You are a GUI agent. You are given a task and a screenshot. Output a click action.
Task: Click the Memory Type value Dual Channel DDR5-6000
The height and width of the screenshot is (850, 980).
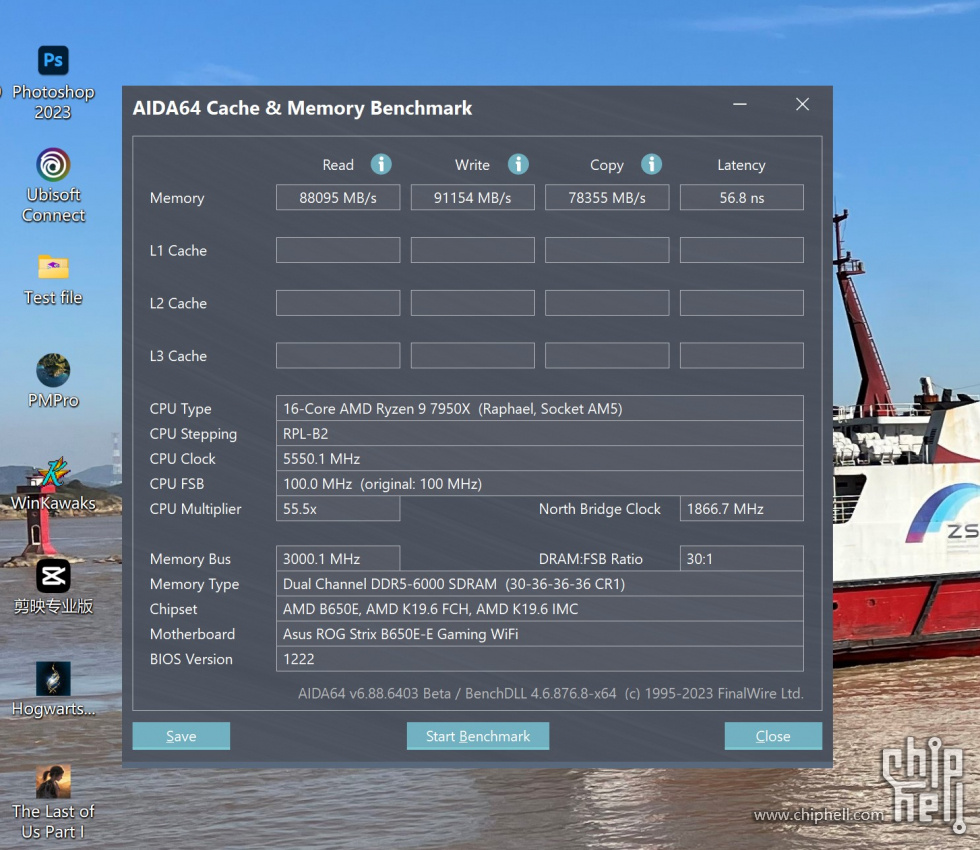tap(540, 584)
